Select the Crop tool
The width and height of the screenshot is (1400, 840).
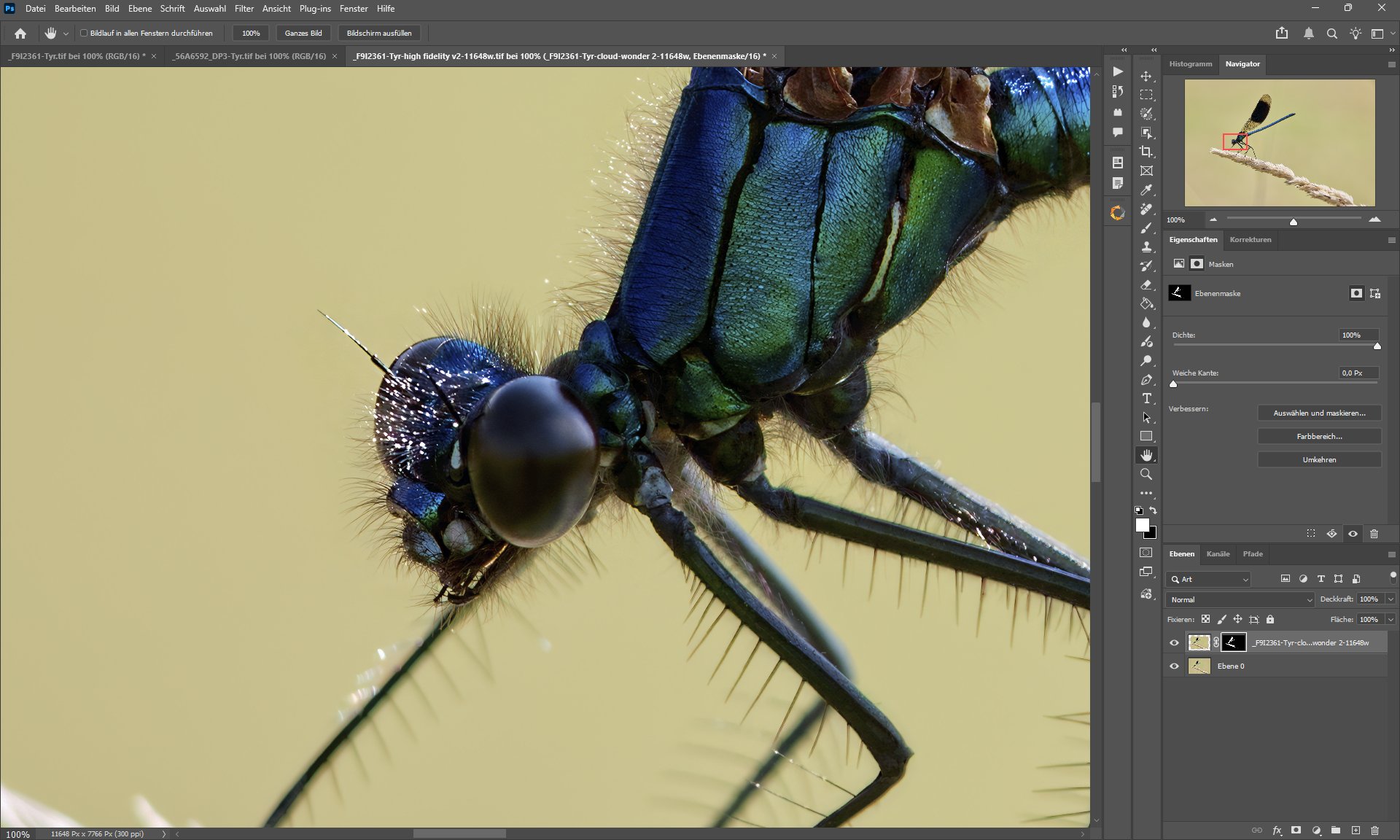pyautogui.click(x=1146, y=152)
